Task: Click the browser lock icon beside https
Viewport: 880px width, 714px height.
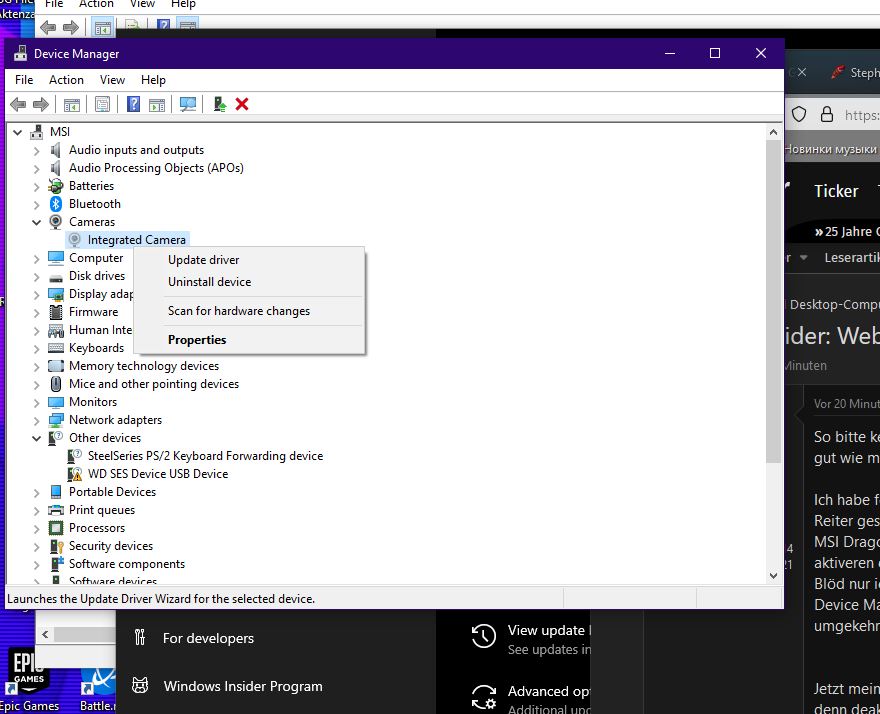Action: pyautogui.click(x=827, y=115)
